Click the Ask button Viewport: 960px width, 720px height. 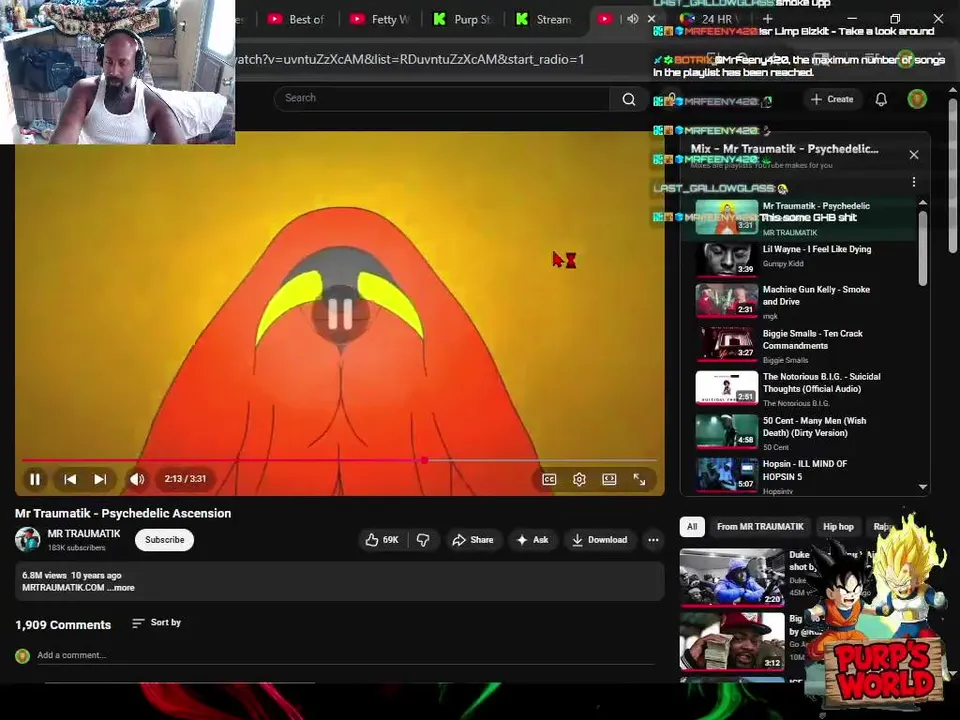[x=533, y=540]
